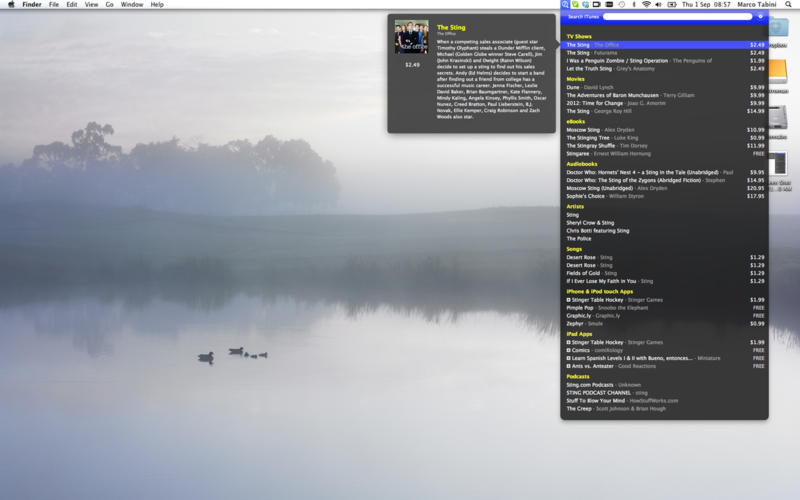Pick Sheryl Crow & Sting artist result
The width and height of the screenshot is (800, 500).
point(590,223)
